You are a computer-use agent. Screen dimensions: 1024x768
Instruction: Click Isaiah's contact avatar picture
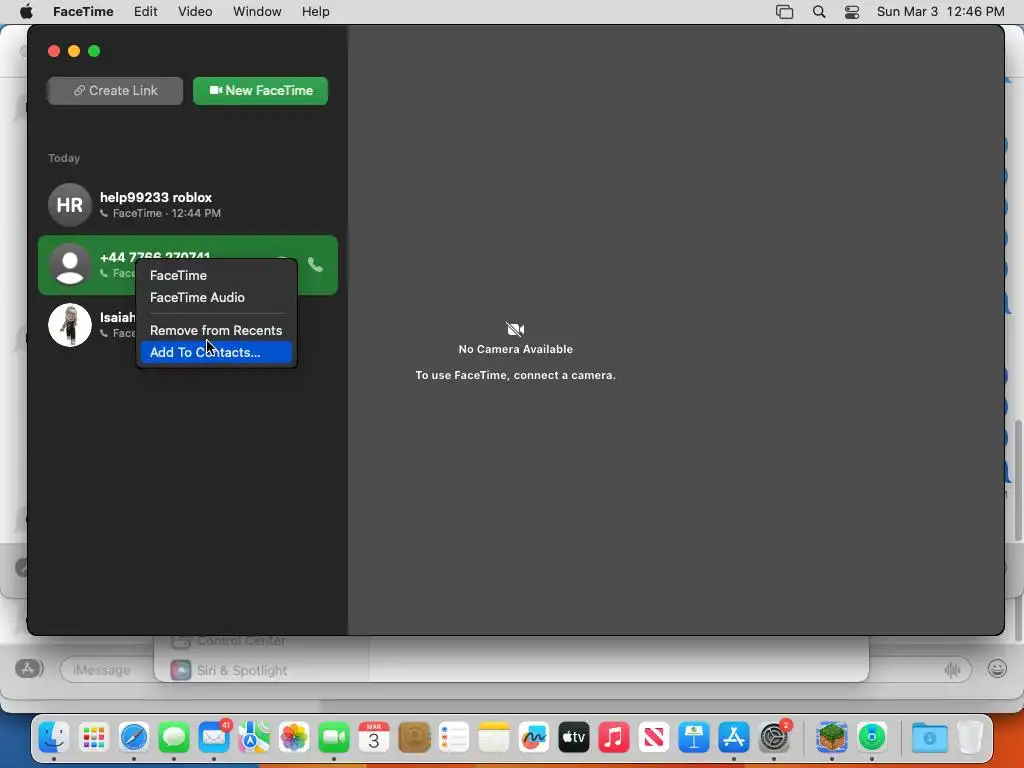click(70, 325)
